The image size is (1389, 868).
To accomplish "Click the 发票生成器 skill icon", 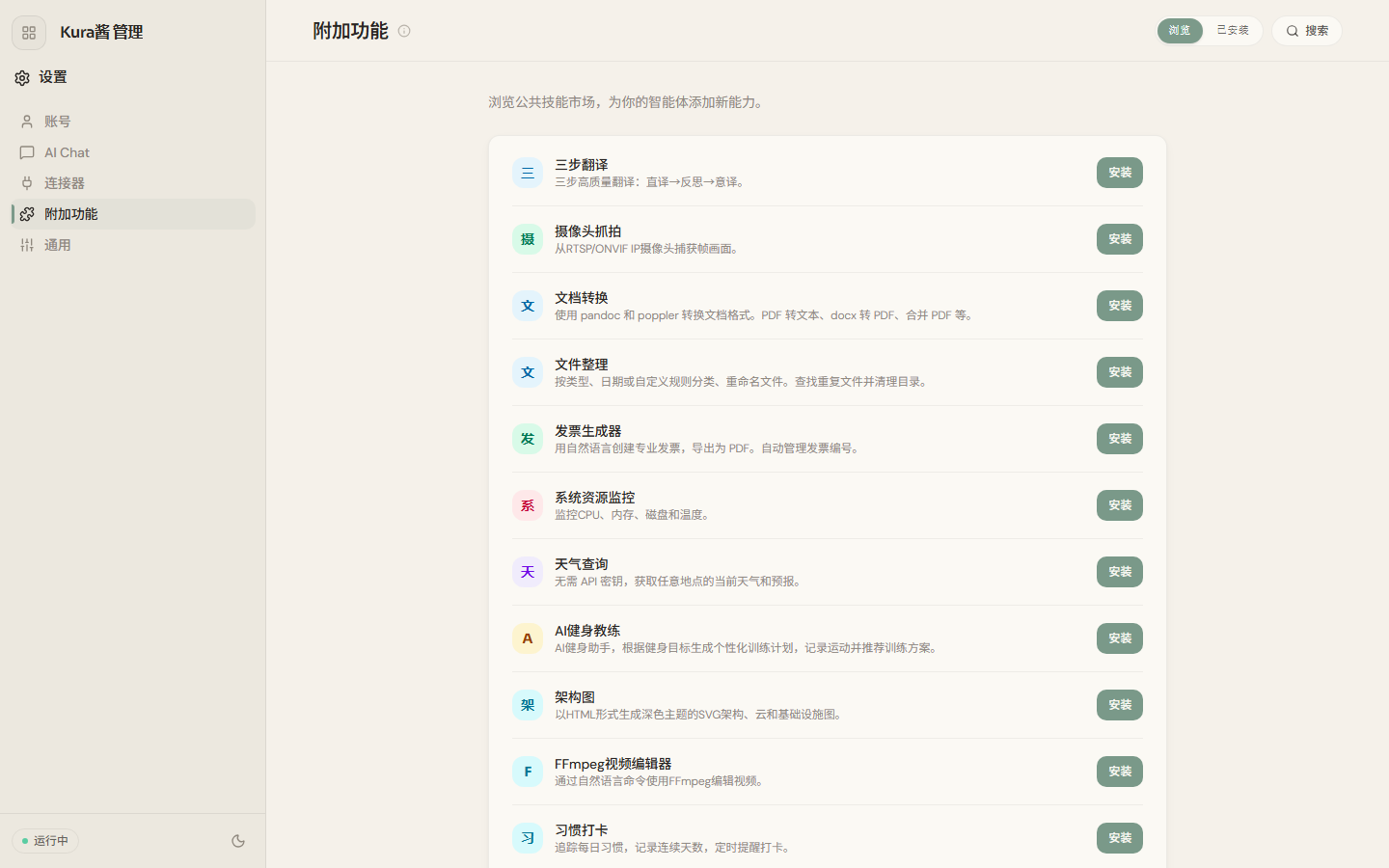I will click(528, 439).
